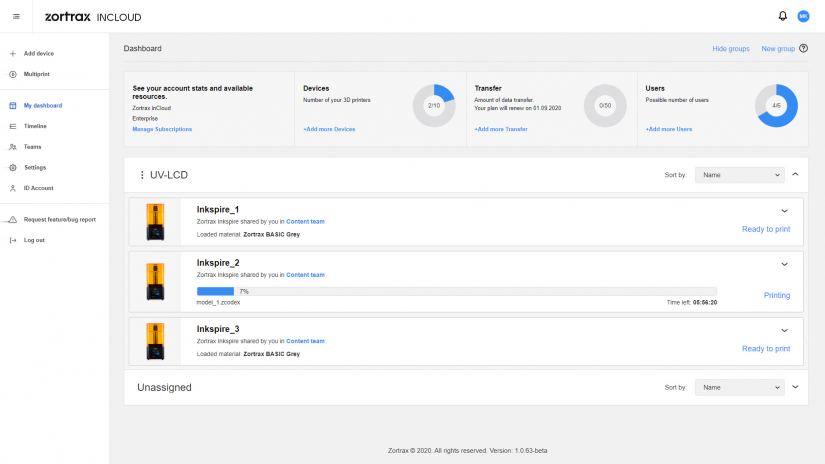This screenshot has height=464, width=825.
Task: Open the MK user avatar
Action: pos(803,16)
